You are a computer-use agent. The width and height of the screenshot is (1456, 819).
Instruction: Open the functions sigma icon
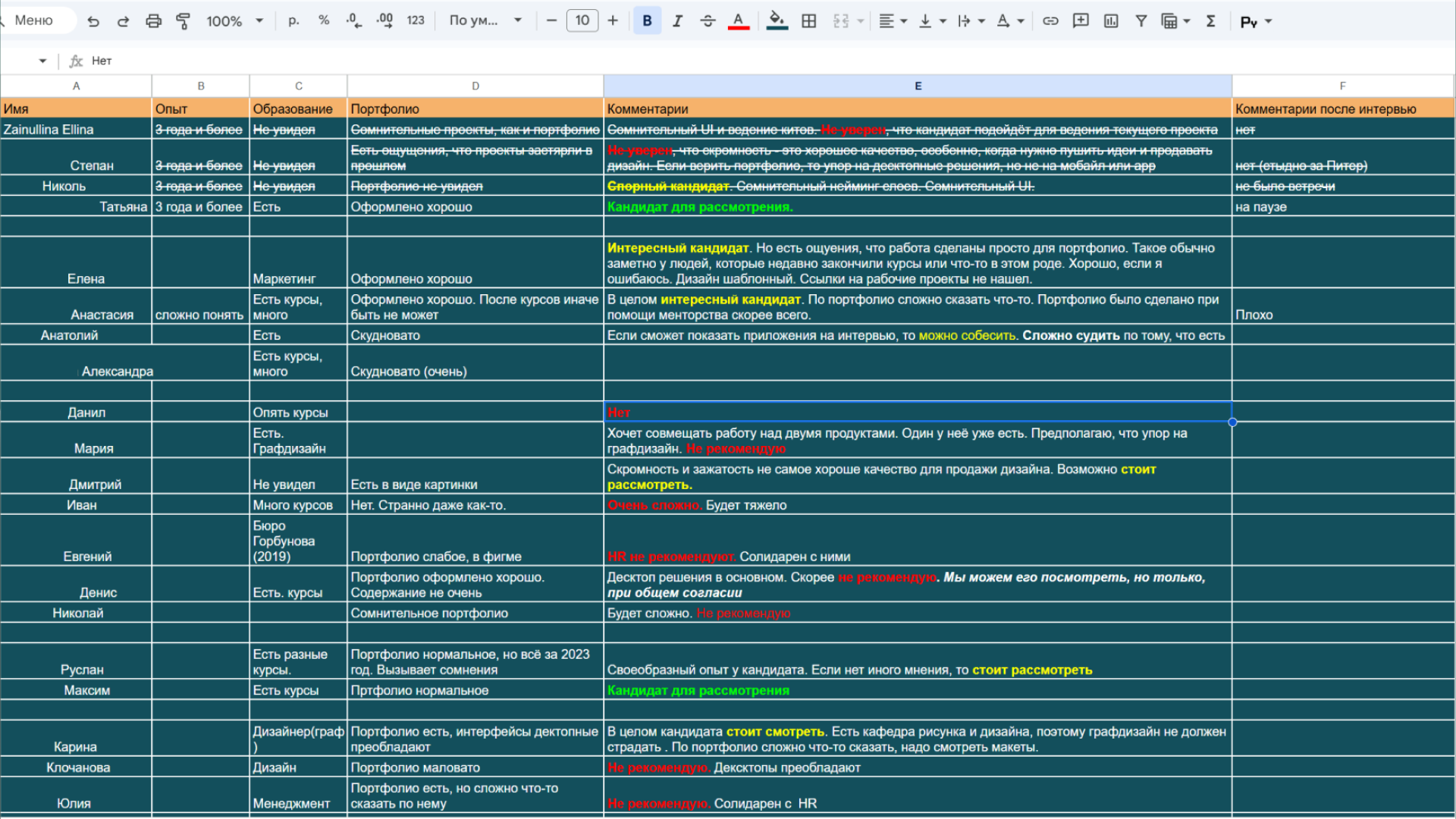pos(1211,21)
